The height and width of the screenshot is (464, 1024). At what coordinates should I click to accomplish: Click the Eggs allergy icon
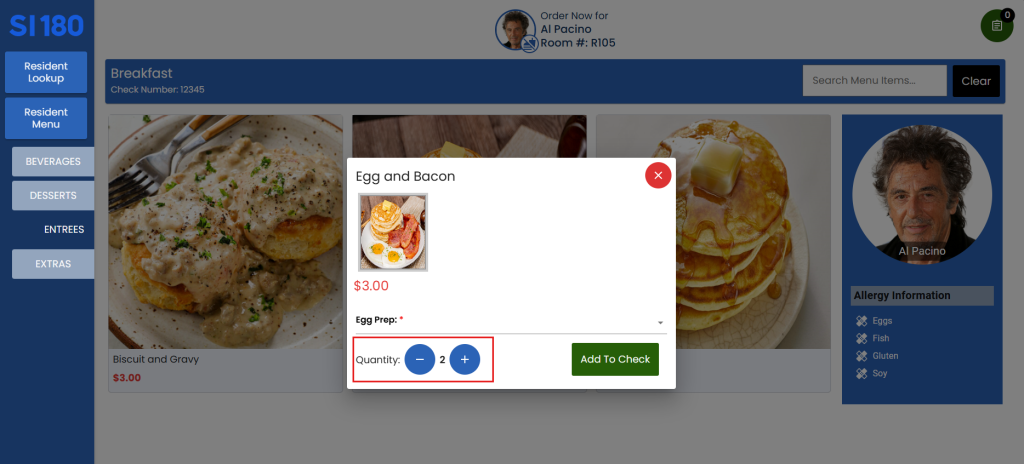[861, 321]
